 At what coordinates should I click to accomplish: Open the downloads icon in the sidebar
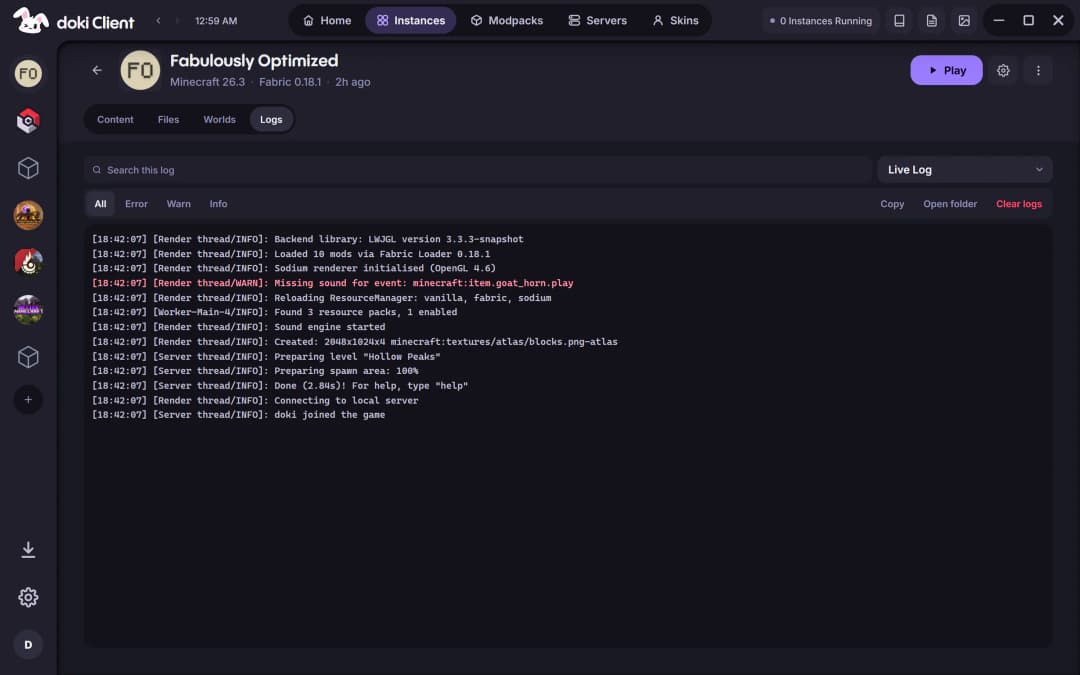(28, 550)
